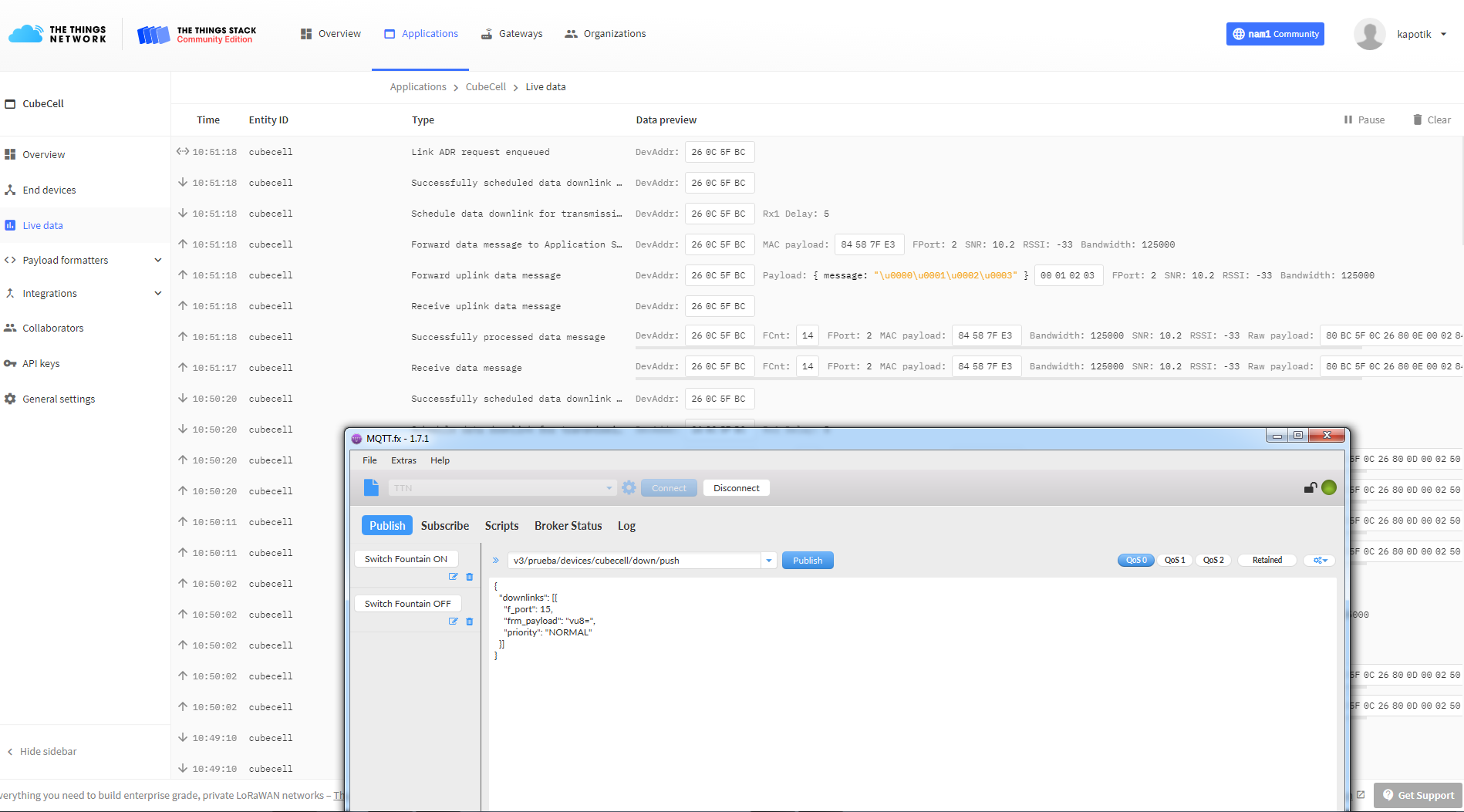Click the blue Publish button beside the topic
This screenshot has height=812, width=1464.
(808, 561)
